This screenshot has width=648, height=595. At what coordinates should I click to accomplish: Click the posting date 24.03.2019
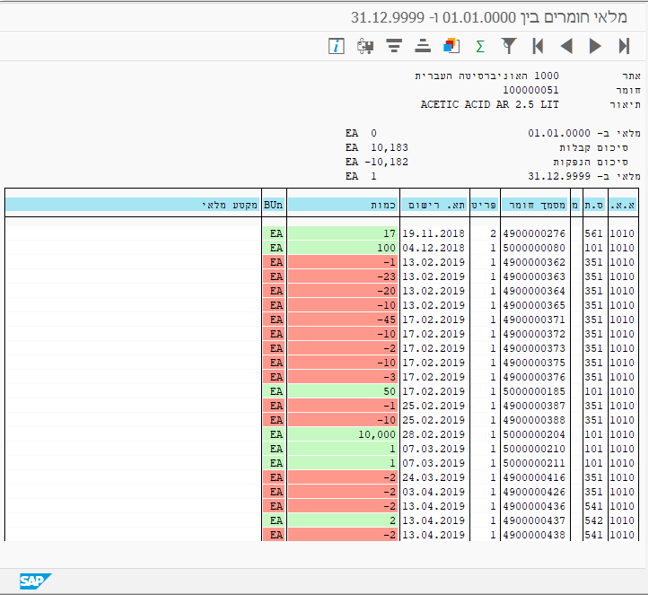[x=434, y=478]
